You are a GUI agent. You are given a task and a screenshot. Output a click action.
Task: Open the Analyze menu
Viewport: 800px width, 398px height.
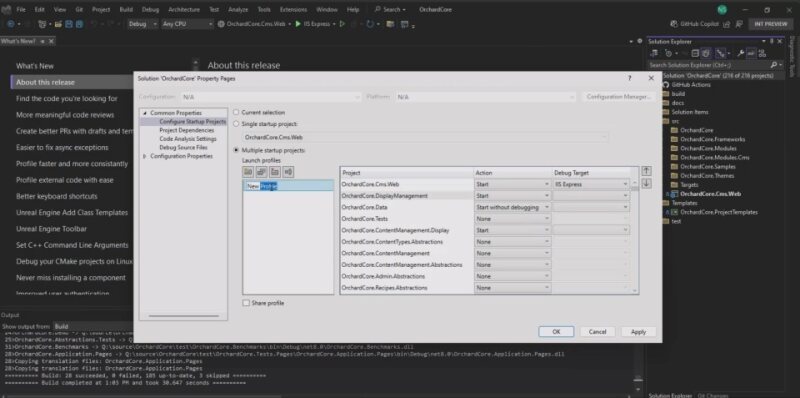(238, 10)
